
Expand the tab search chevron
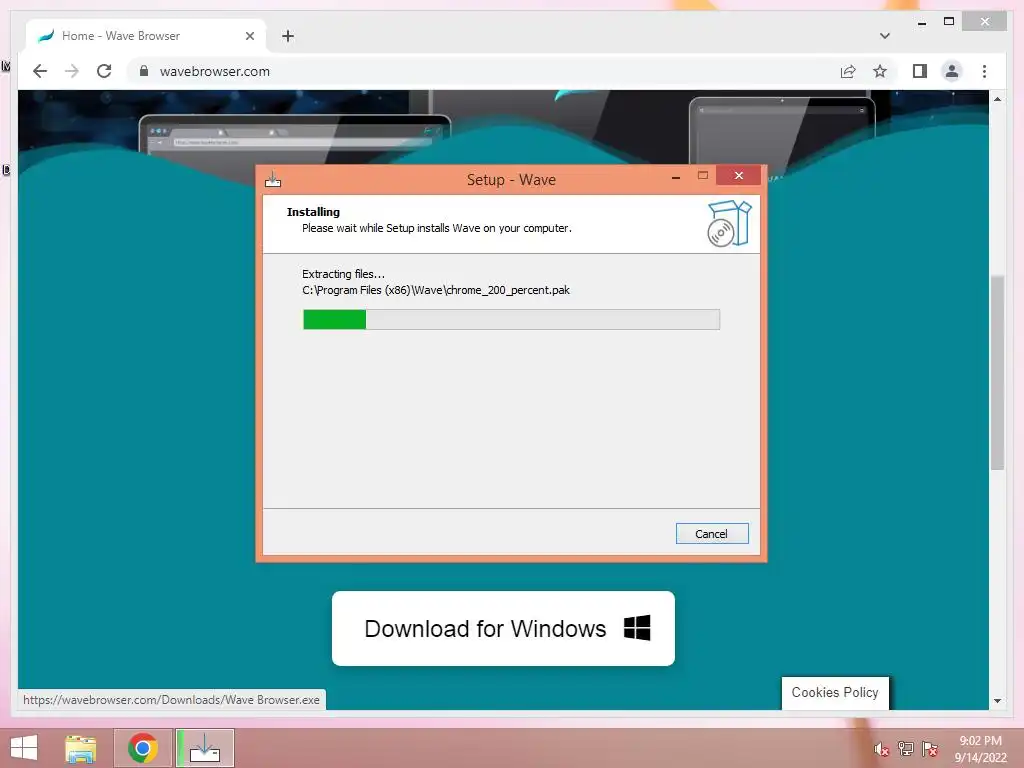(x=884, y=36)
